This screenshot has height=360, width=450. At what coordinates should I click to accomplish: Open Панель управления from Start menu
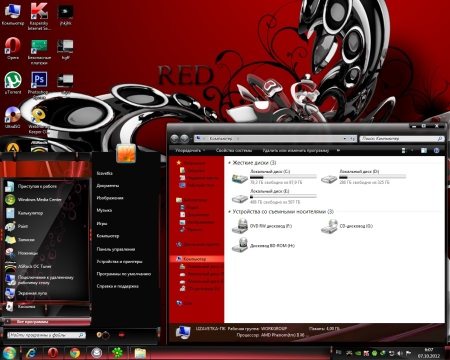pyautogui.click(x=116, y=249)
